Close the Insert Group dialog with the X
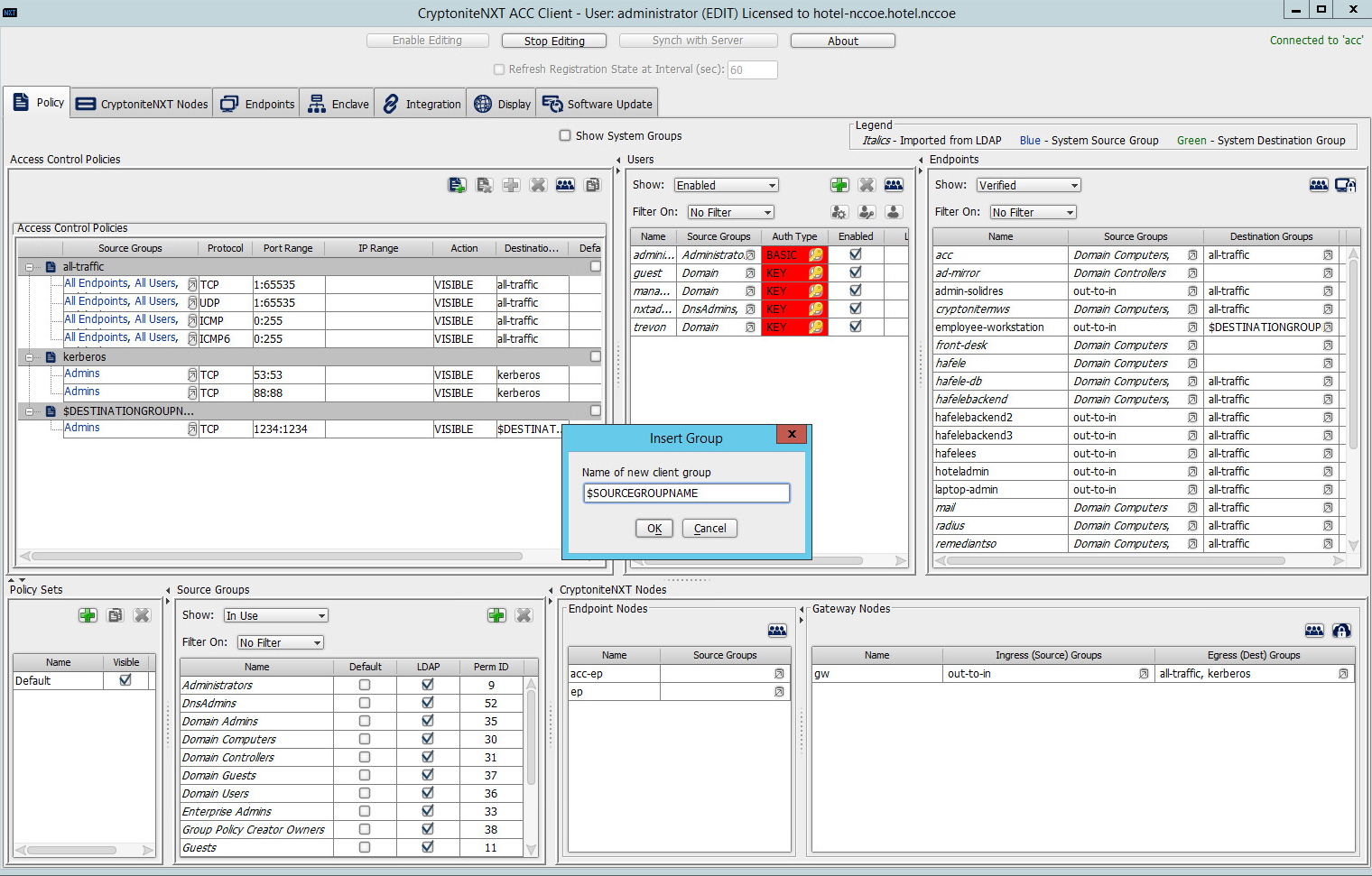The height and width of the screenshot is (876, 1372). point(792,434)
